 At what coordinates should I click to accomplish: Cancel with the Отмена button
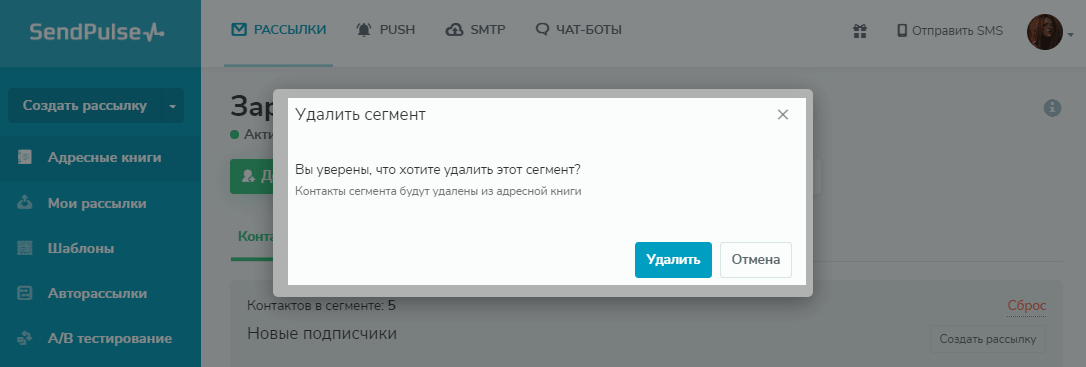coord(756,260)
